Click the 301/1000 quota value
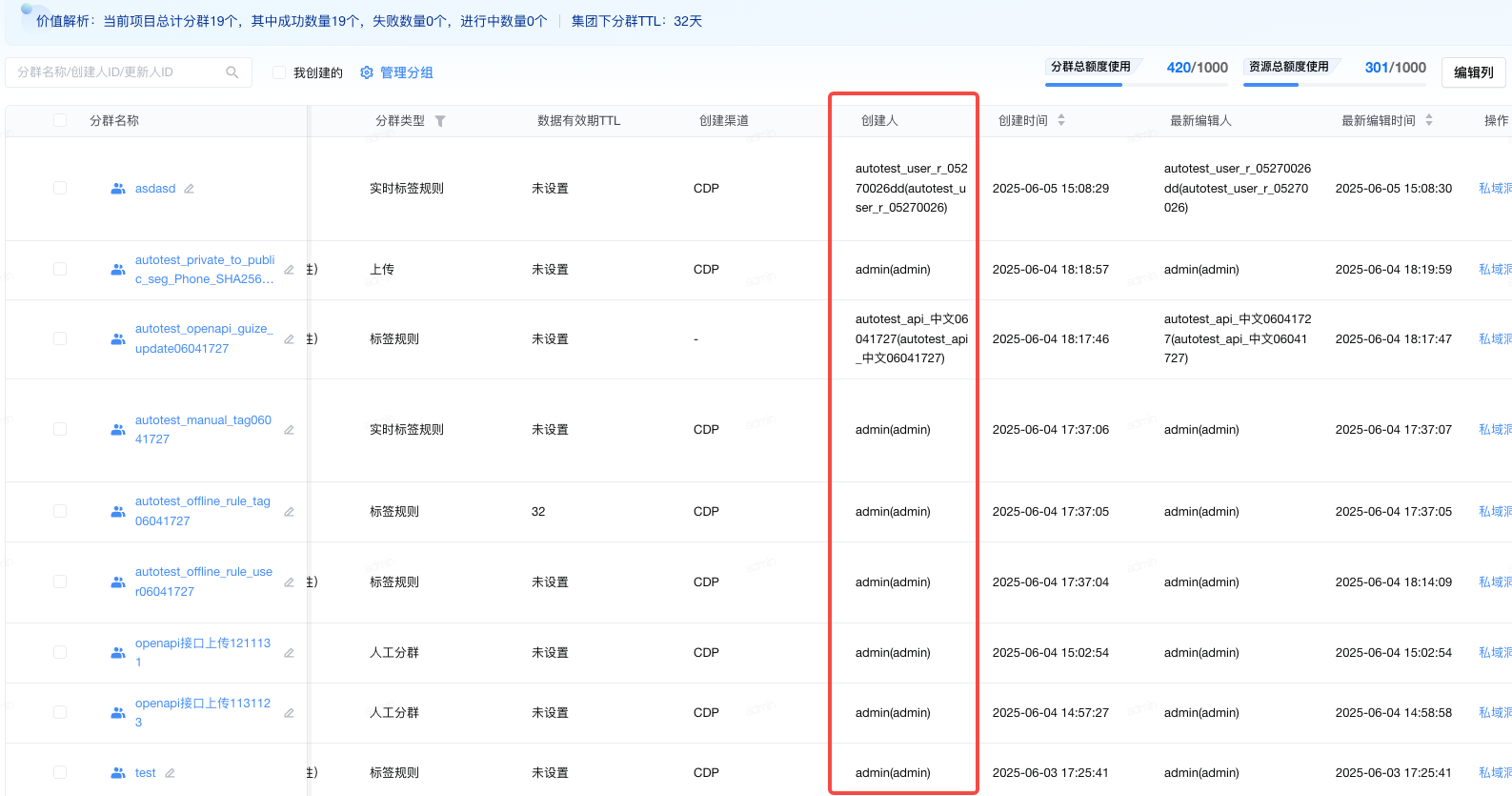1512x796 pixels. click(1396, 68)
